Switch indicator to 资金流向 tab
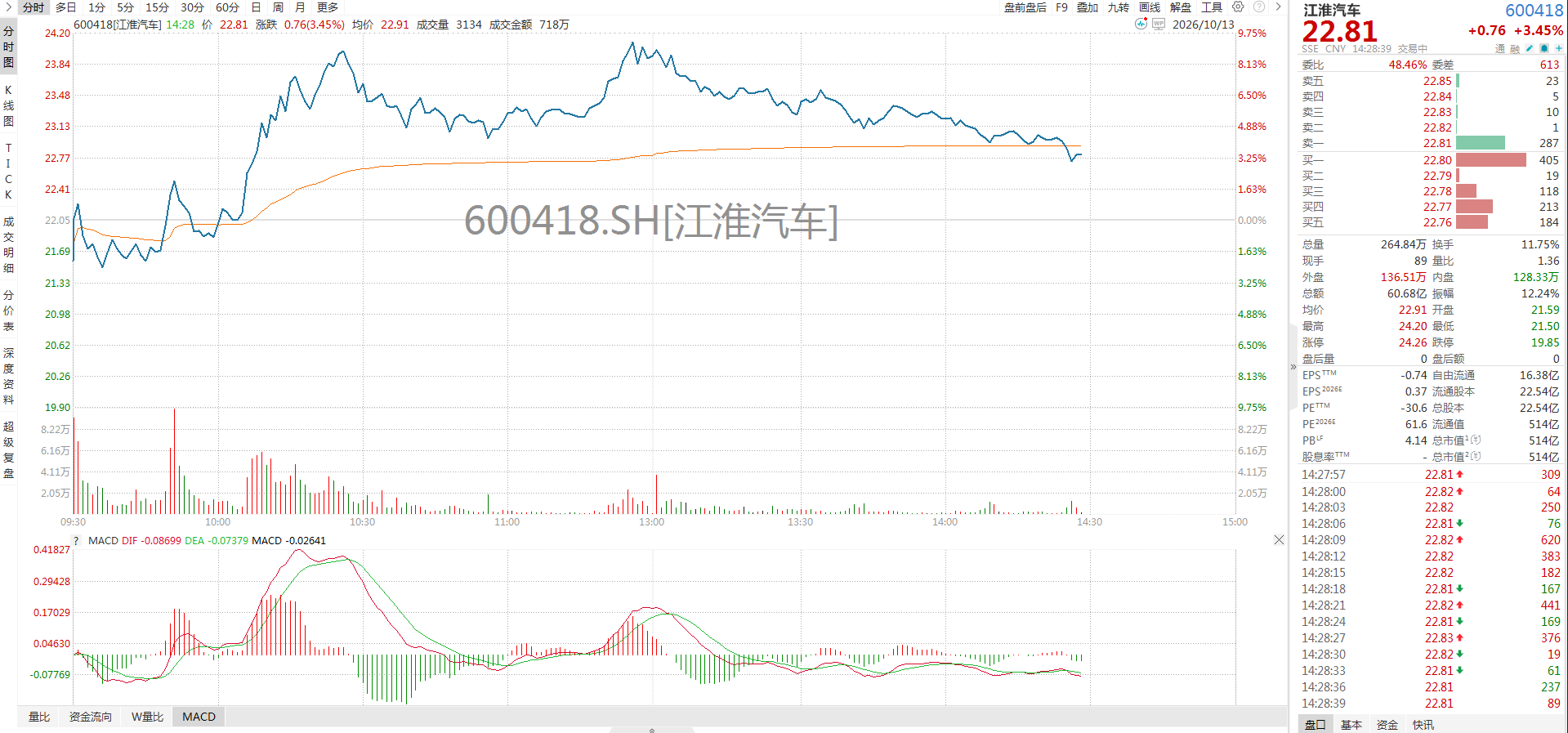Image resolution: width=1568 pixels, height=733 pixels. (x=91, y=717)
